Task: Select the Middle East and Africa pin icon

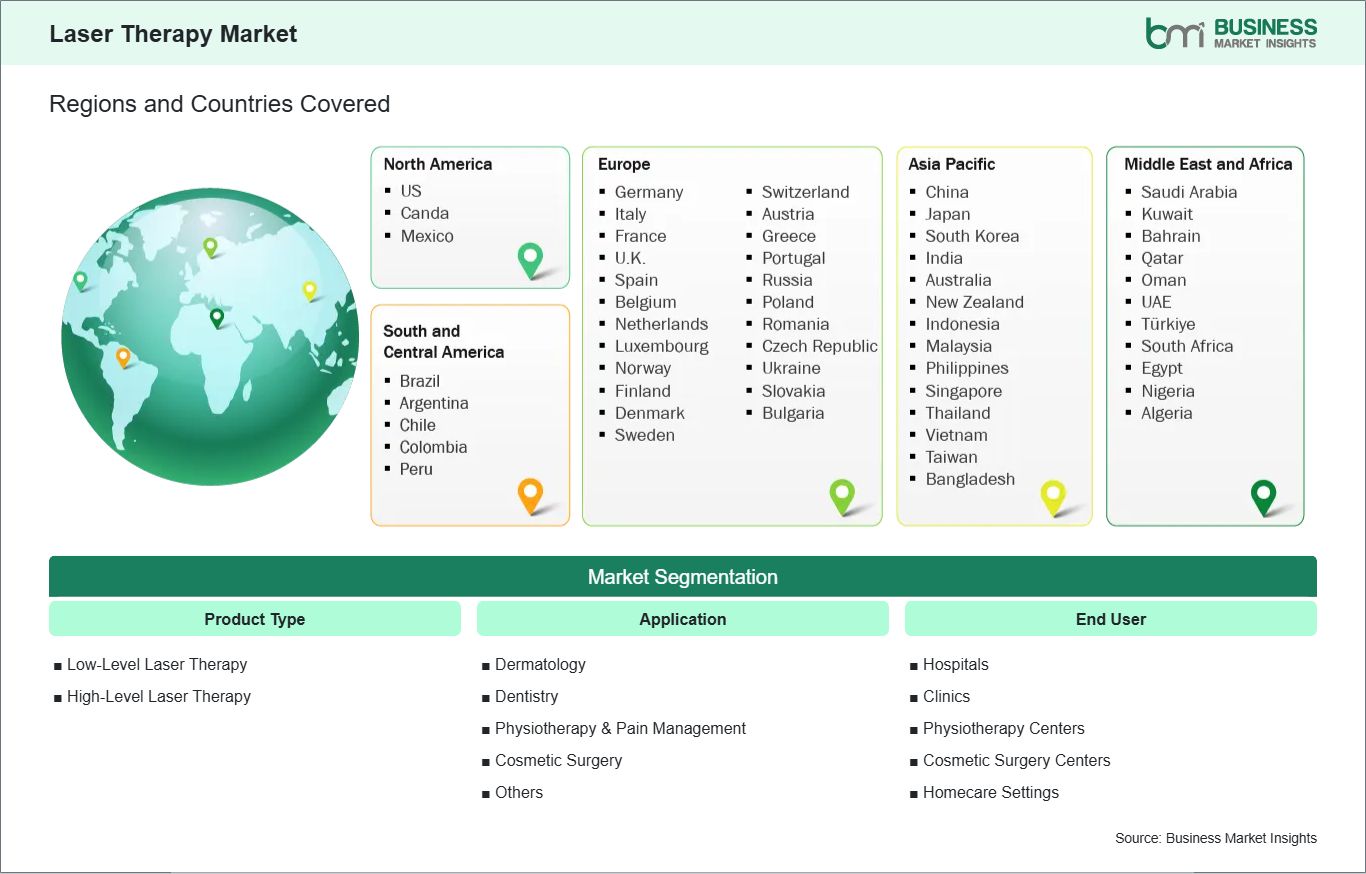Action: point(1264,496)
